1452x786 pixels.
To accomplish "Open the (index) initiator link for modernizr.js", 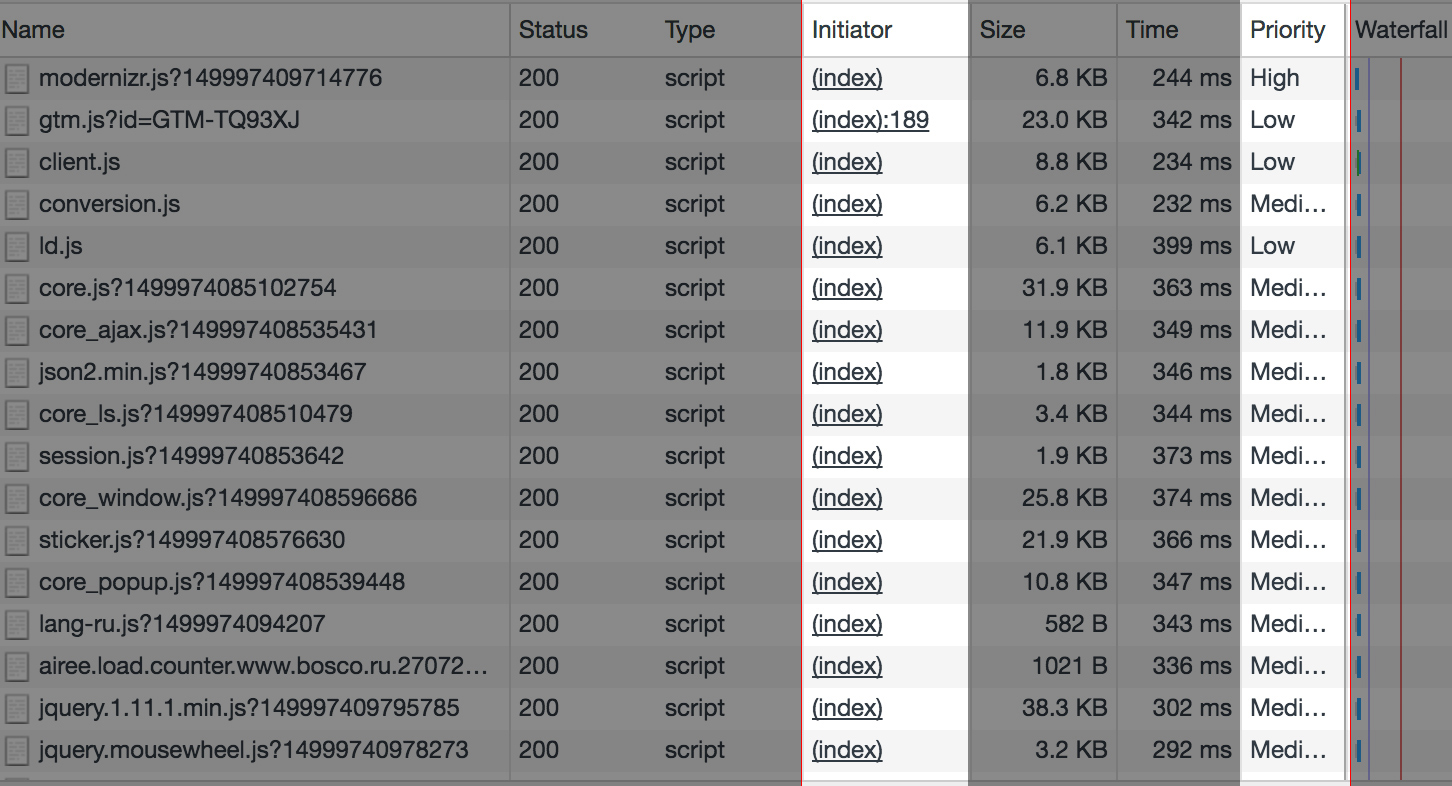I will pyautogui.click(x=847, y=78).
